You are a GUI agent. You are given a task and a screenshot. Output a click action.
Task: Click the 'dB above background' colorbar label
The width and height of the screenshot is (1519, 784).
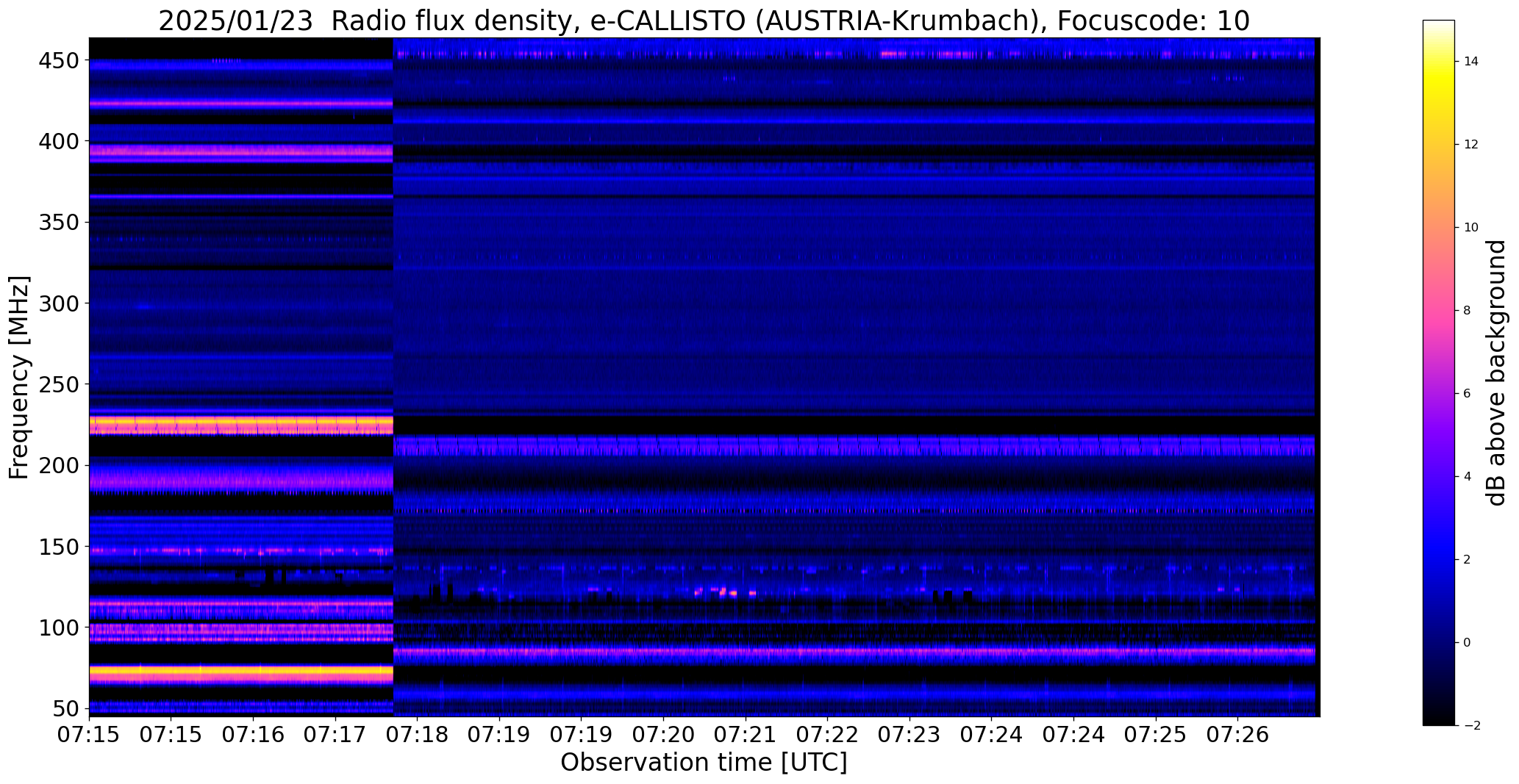(1496, 373)
